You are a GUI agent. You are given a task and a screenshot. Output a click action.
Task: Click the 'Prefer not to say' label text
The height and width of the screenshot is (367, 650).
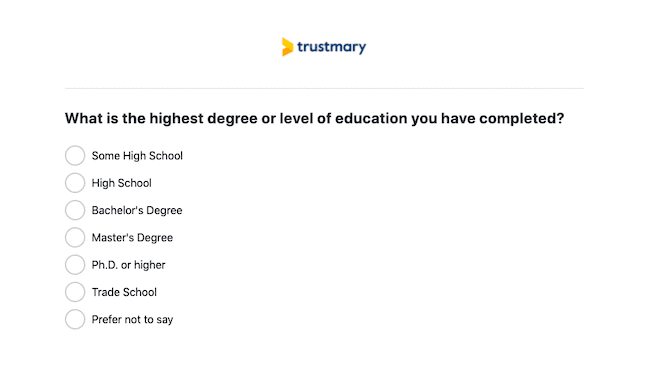click(x=132, y=320)
